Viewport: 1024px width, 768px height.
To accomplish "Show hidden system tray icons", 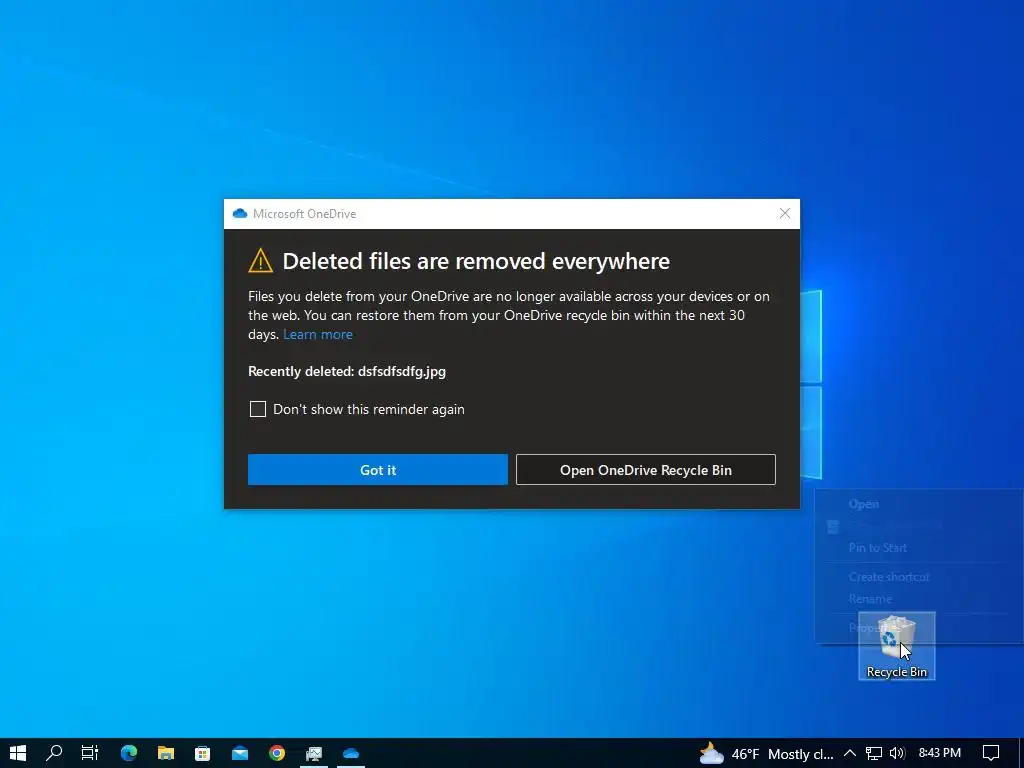I will pos(850,753).
